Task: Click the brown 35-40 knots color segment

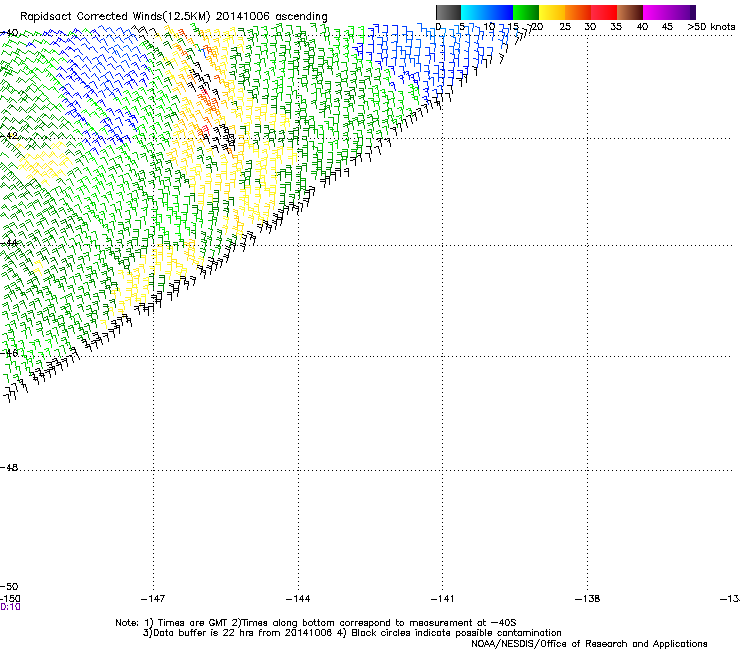Action: point(630,12)
